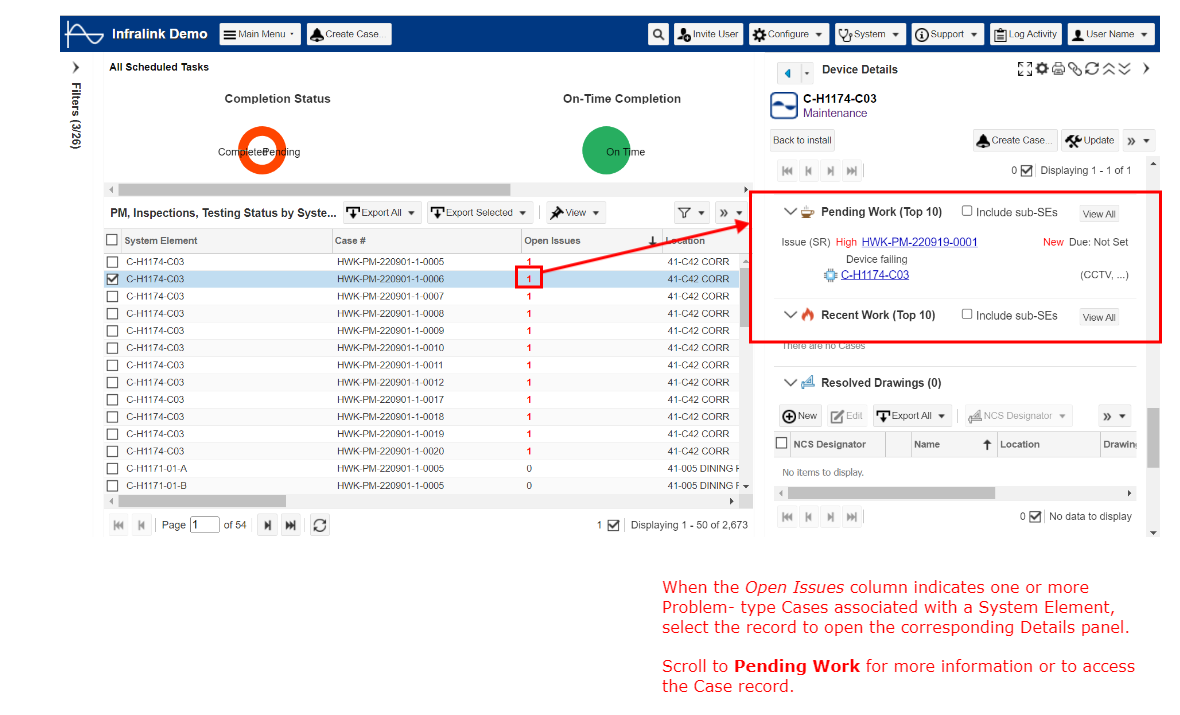Click gear icon beside C-H1174-C03 link
The height and width of the screenshot is (715, 1180).
(830, 275)
